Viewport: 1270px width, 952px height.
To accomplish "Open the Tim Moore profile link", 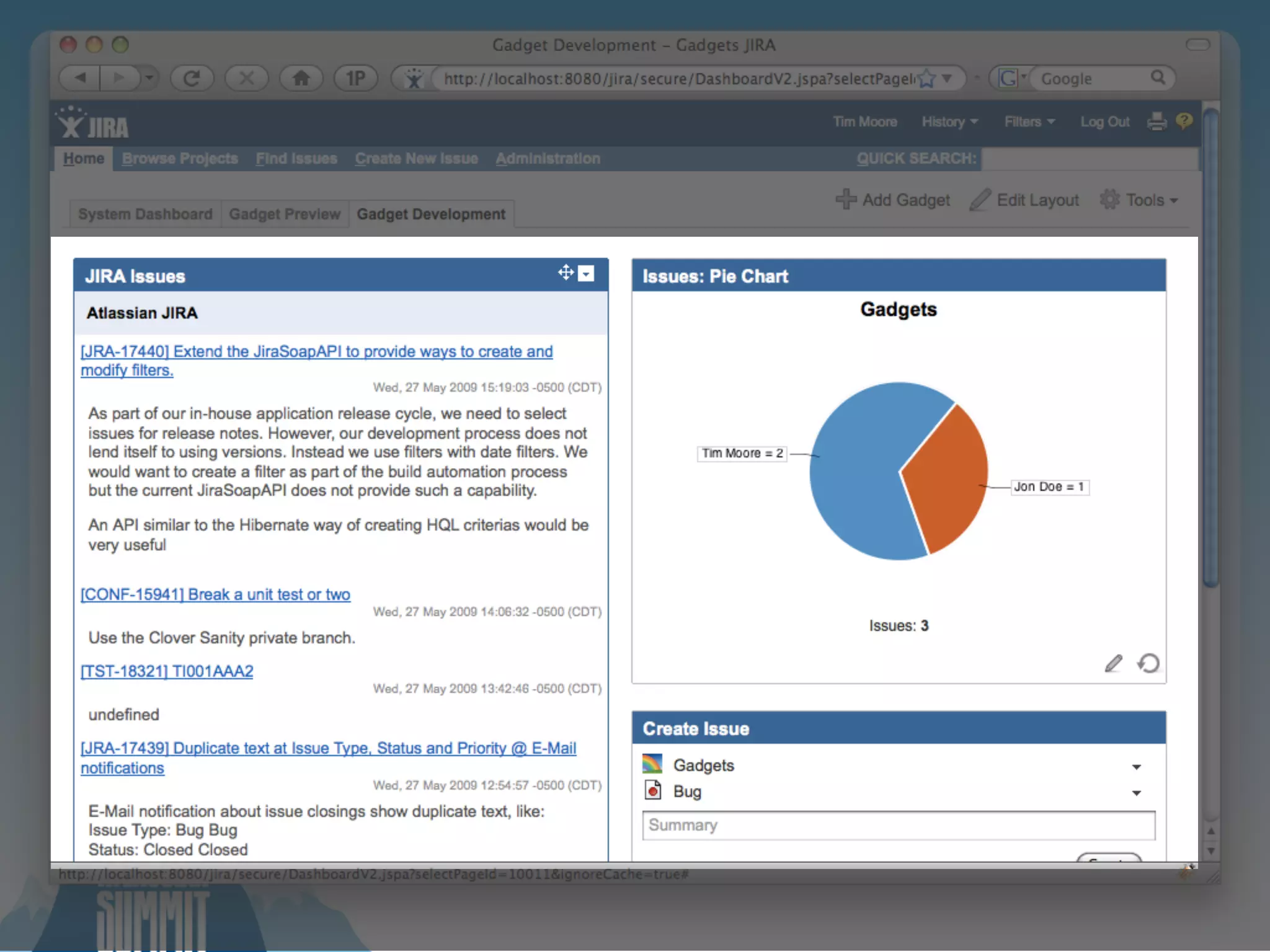I will [x=864, y=121].
